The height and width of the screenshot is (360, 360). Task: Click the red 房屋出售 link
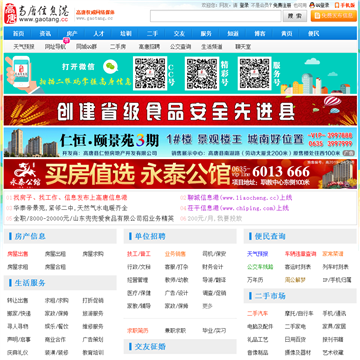click(17, 254)
